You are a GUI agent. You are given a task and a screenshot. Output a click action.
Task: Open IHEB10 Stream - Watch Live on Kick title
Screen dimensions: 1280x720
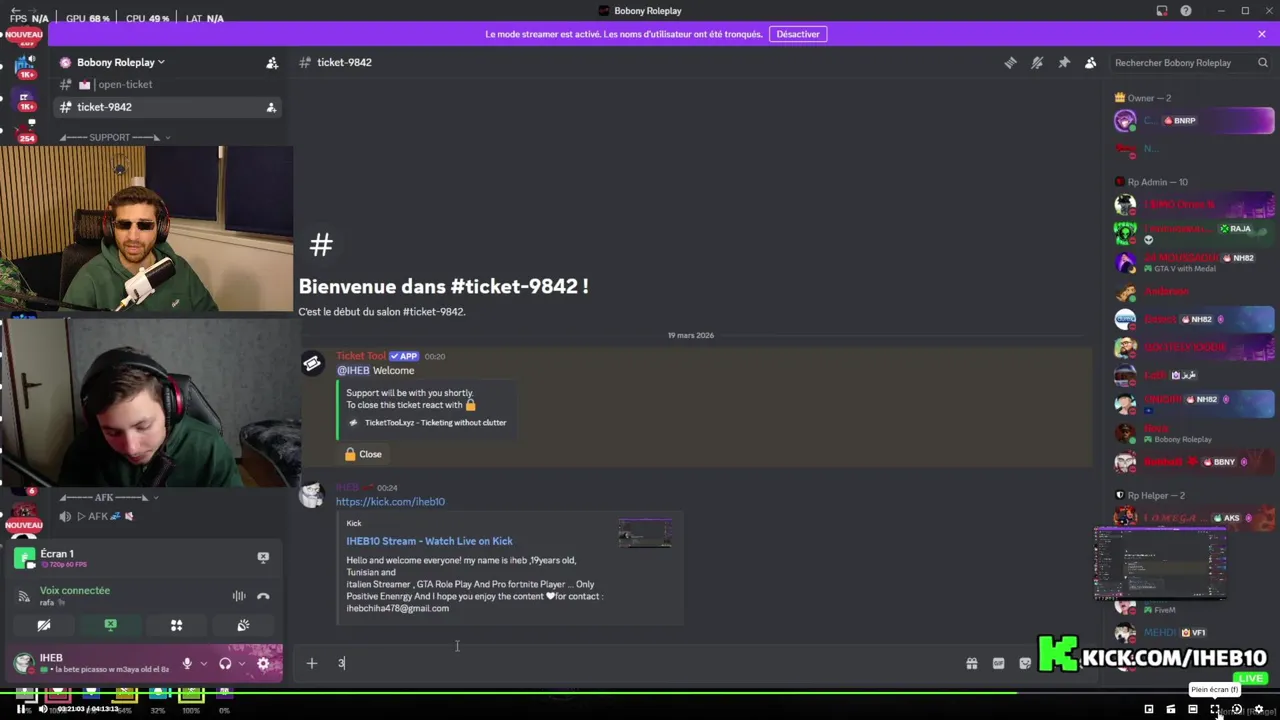click(x=429, y=541)
